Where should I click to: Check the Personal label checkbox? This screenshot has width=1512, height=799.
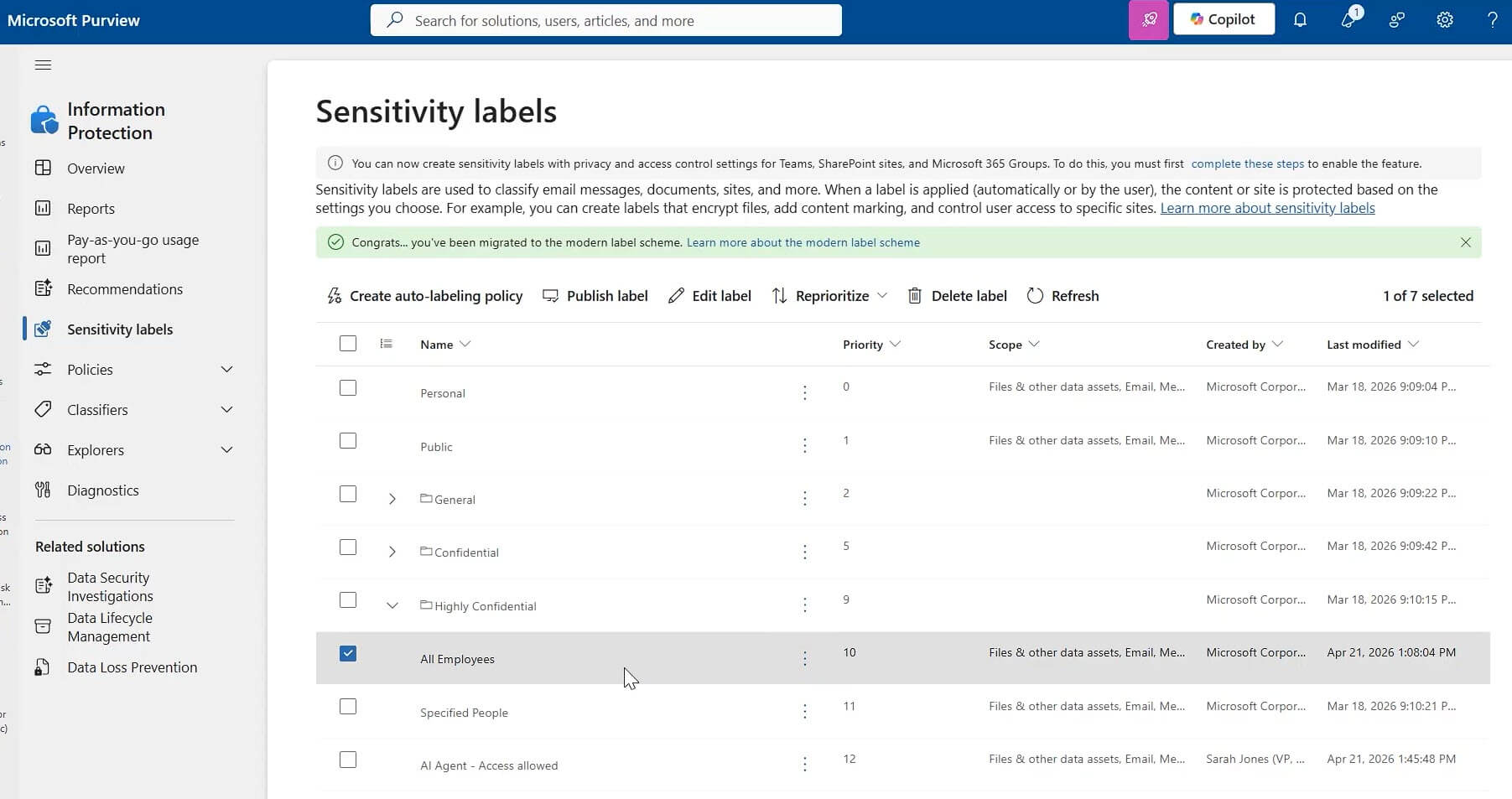click(348, 388)
